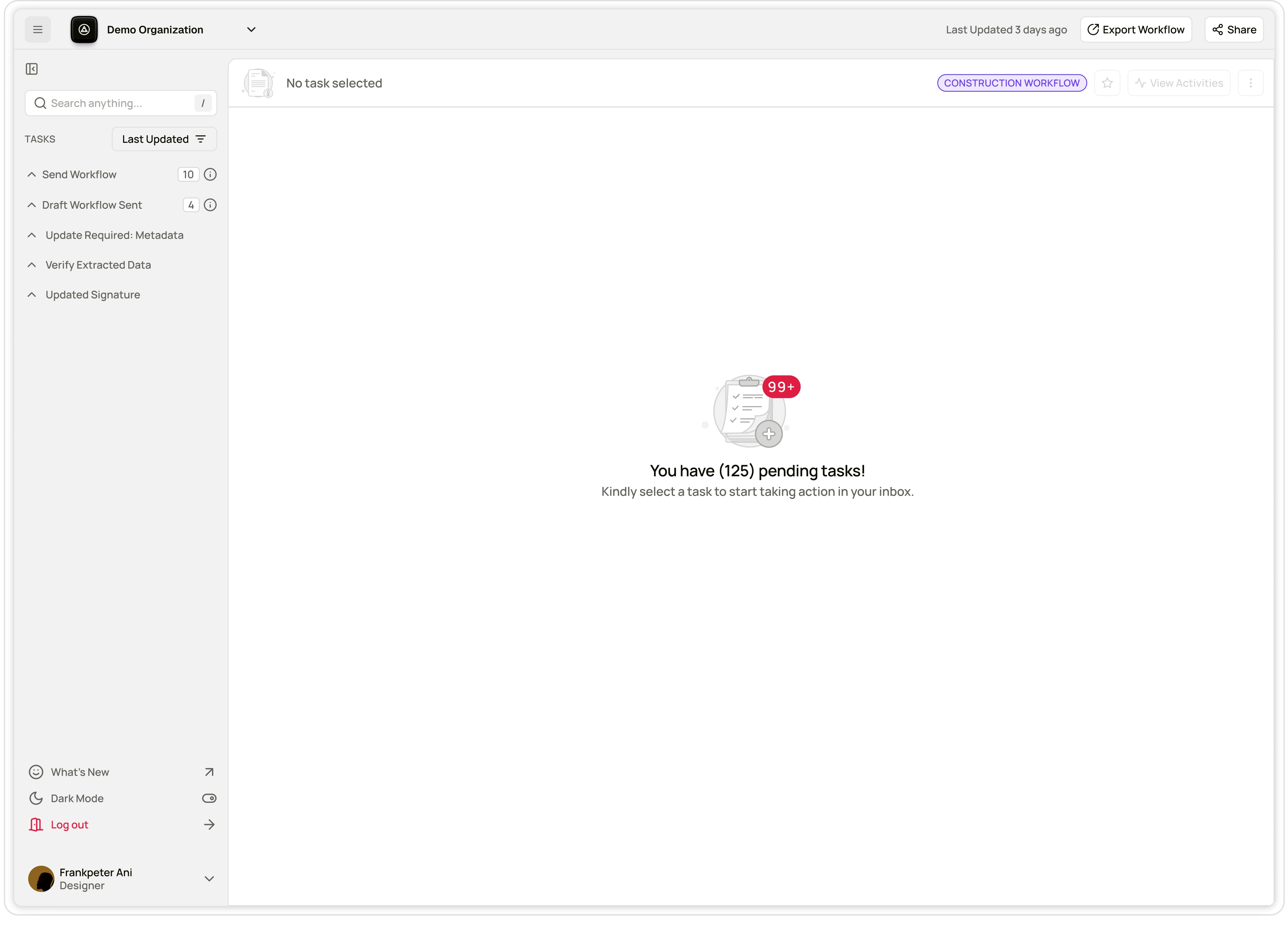
Task: Click the Send Workflow count badge 10
Action: [188, 174]
